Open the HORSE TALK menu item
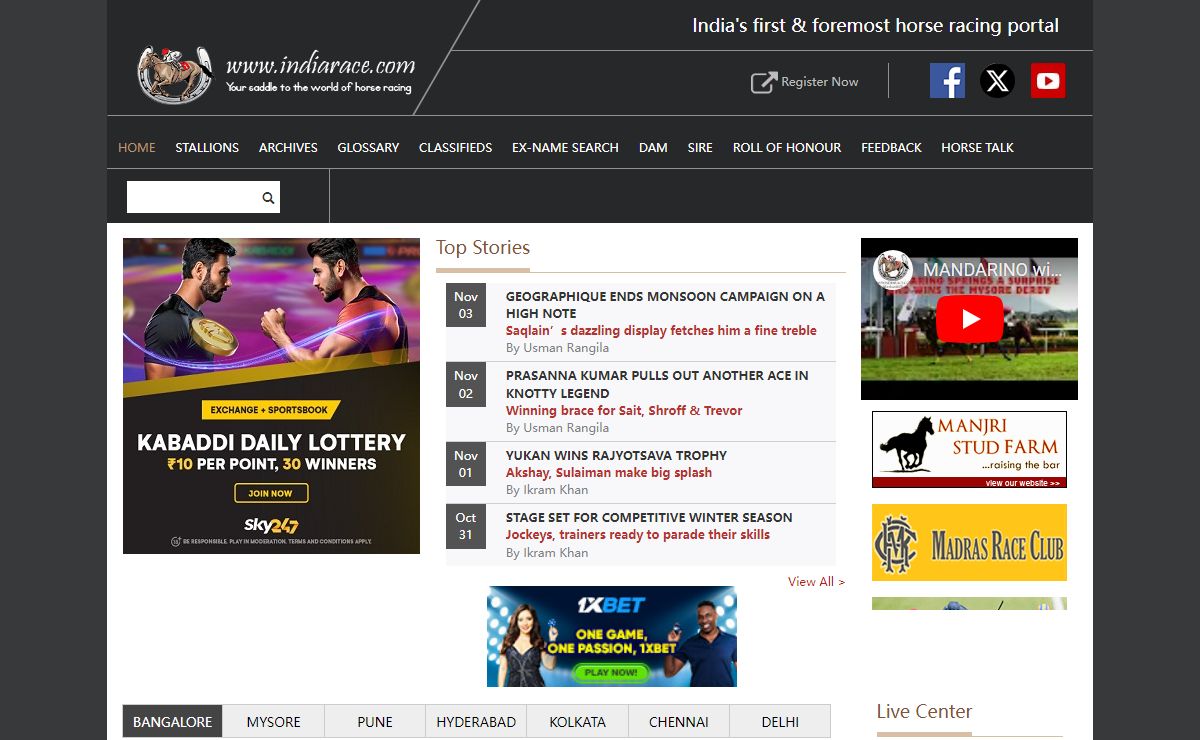Screen dimensions: 1200x740 tap(977, 147)
